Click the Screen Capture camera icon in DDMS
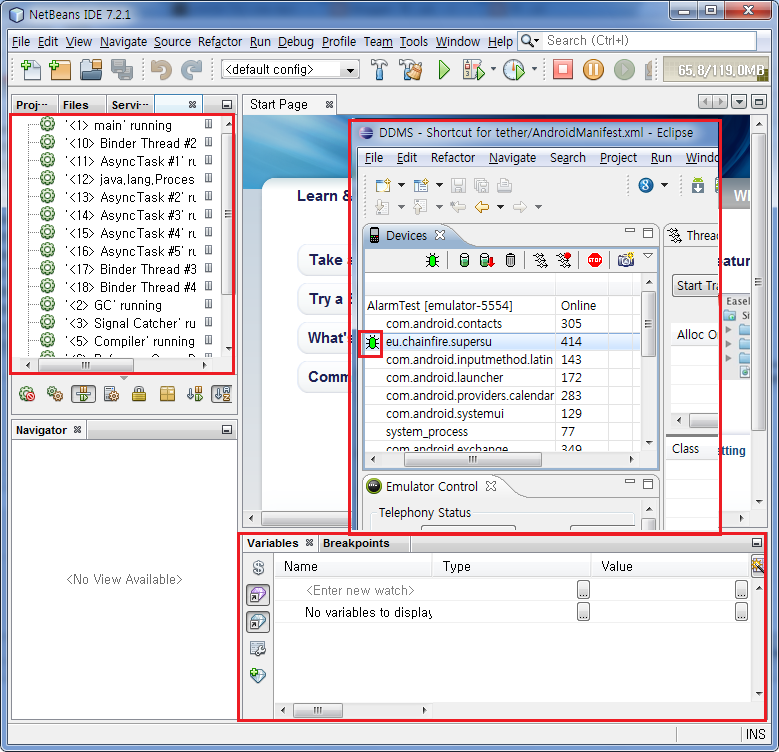779x752 pixels. tap(625, 260)
